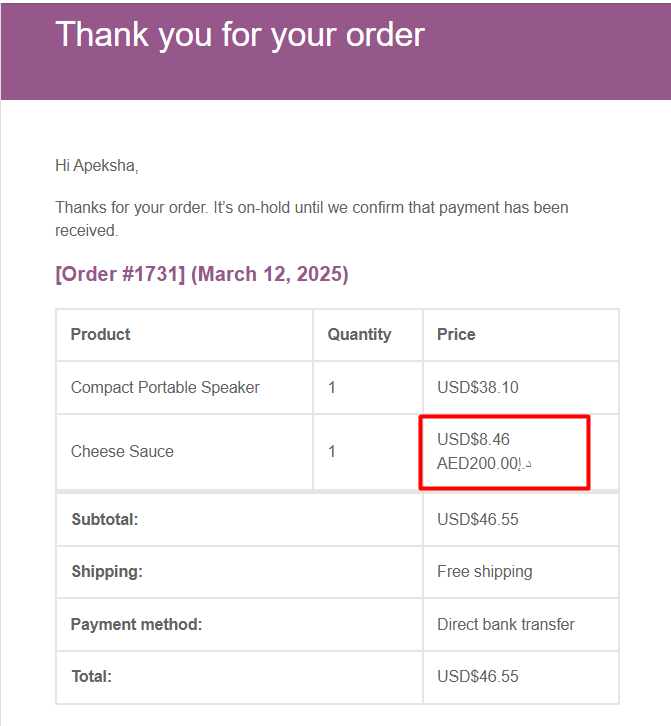Open the Order #1731 link
The width and height of the screenshot is (671, 726).
[120, 274]
